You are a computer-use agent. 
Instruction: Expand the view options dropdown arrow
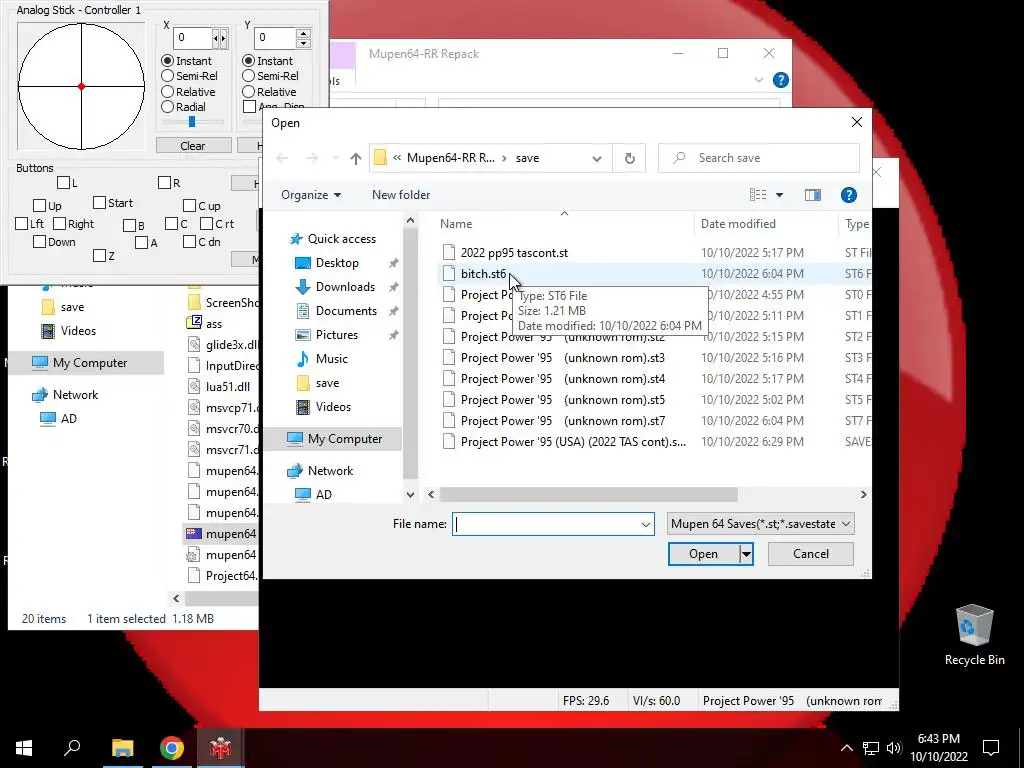coord(779,195)
